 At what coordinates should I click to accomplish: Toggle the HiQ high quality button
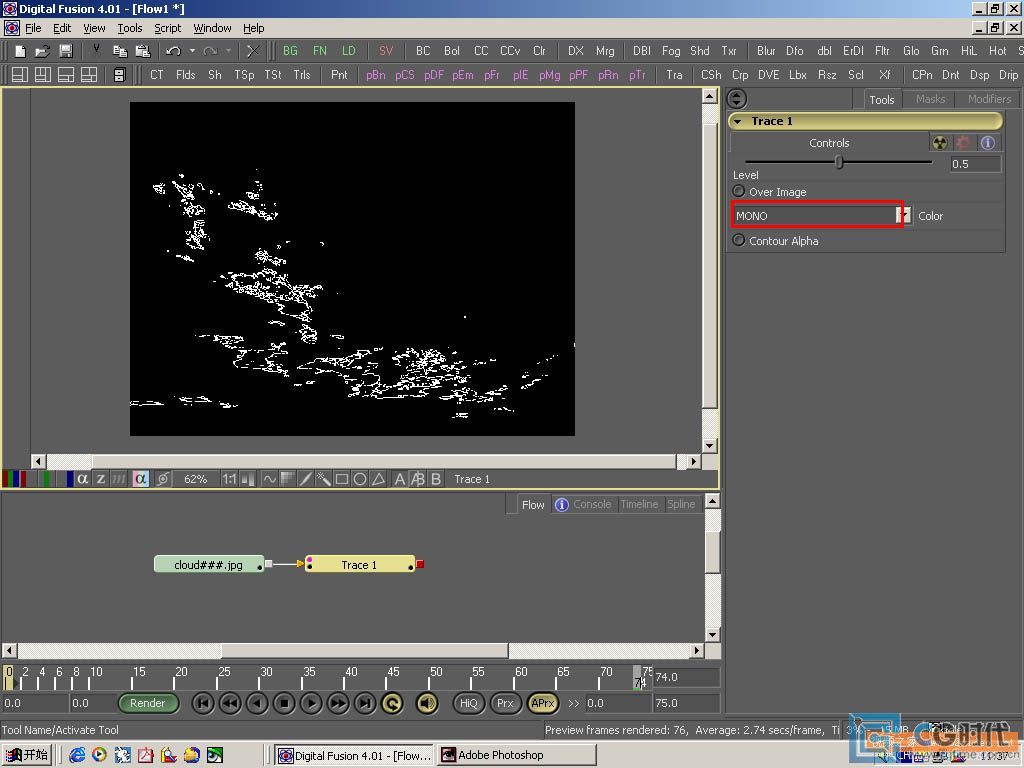coord(468,704)
